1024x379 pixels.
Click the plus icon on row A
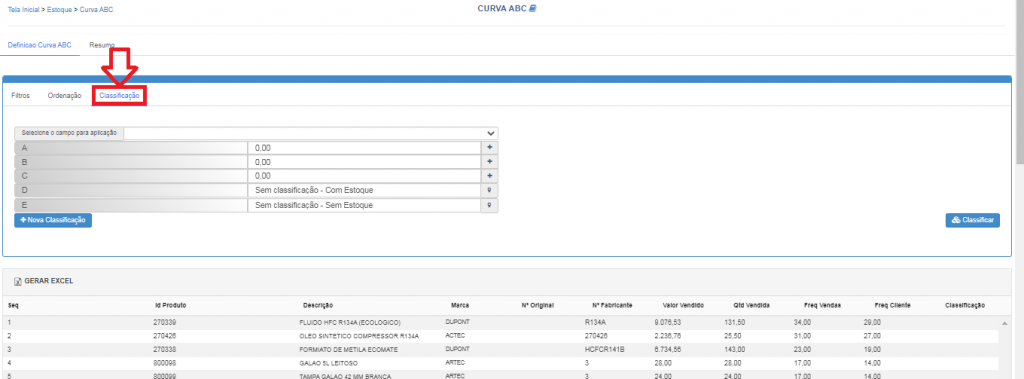coord(490,148)
